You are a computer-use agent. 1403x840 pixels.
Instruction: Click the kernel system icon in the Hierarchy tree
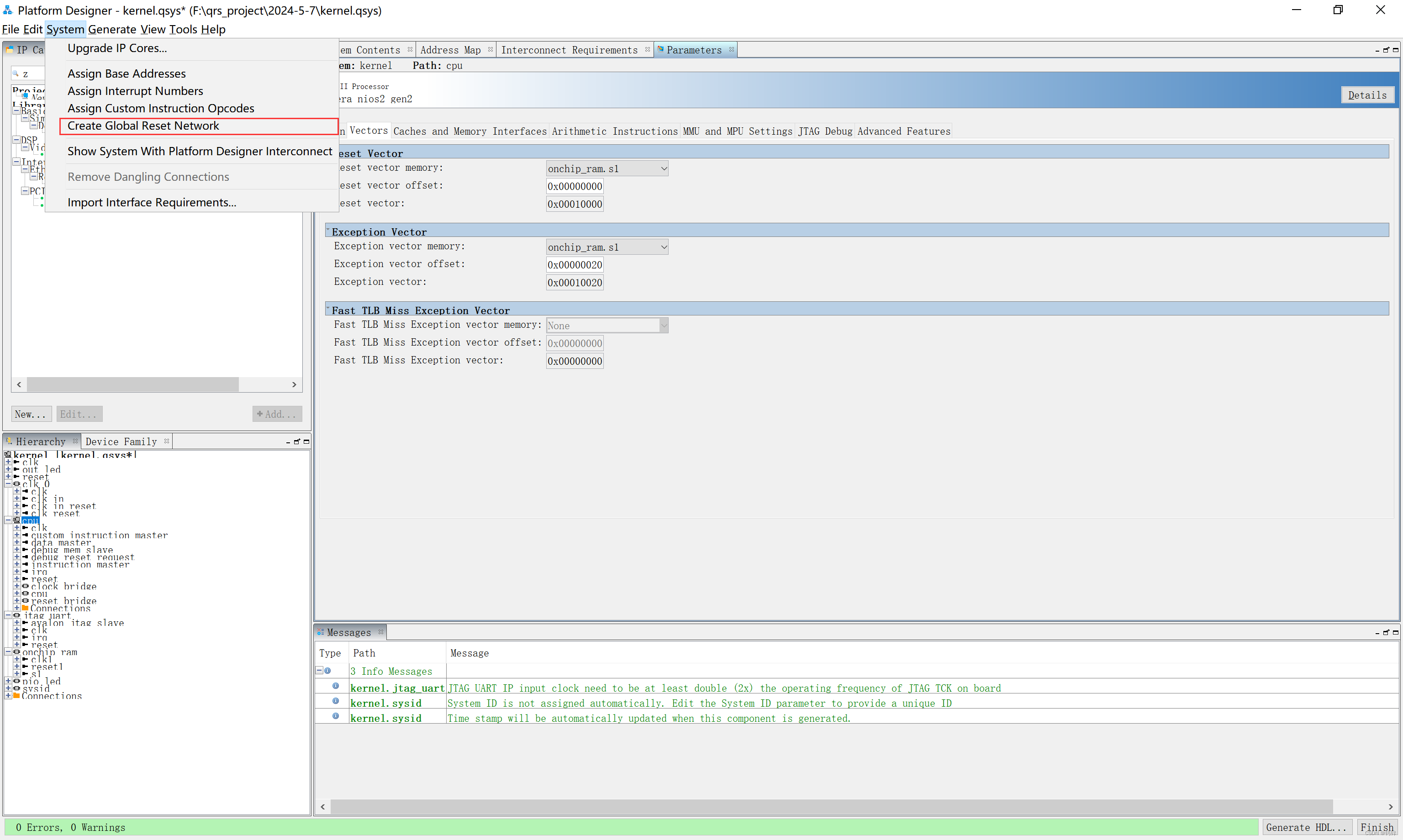click(x=8, y=455)
